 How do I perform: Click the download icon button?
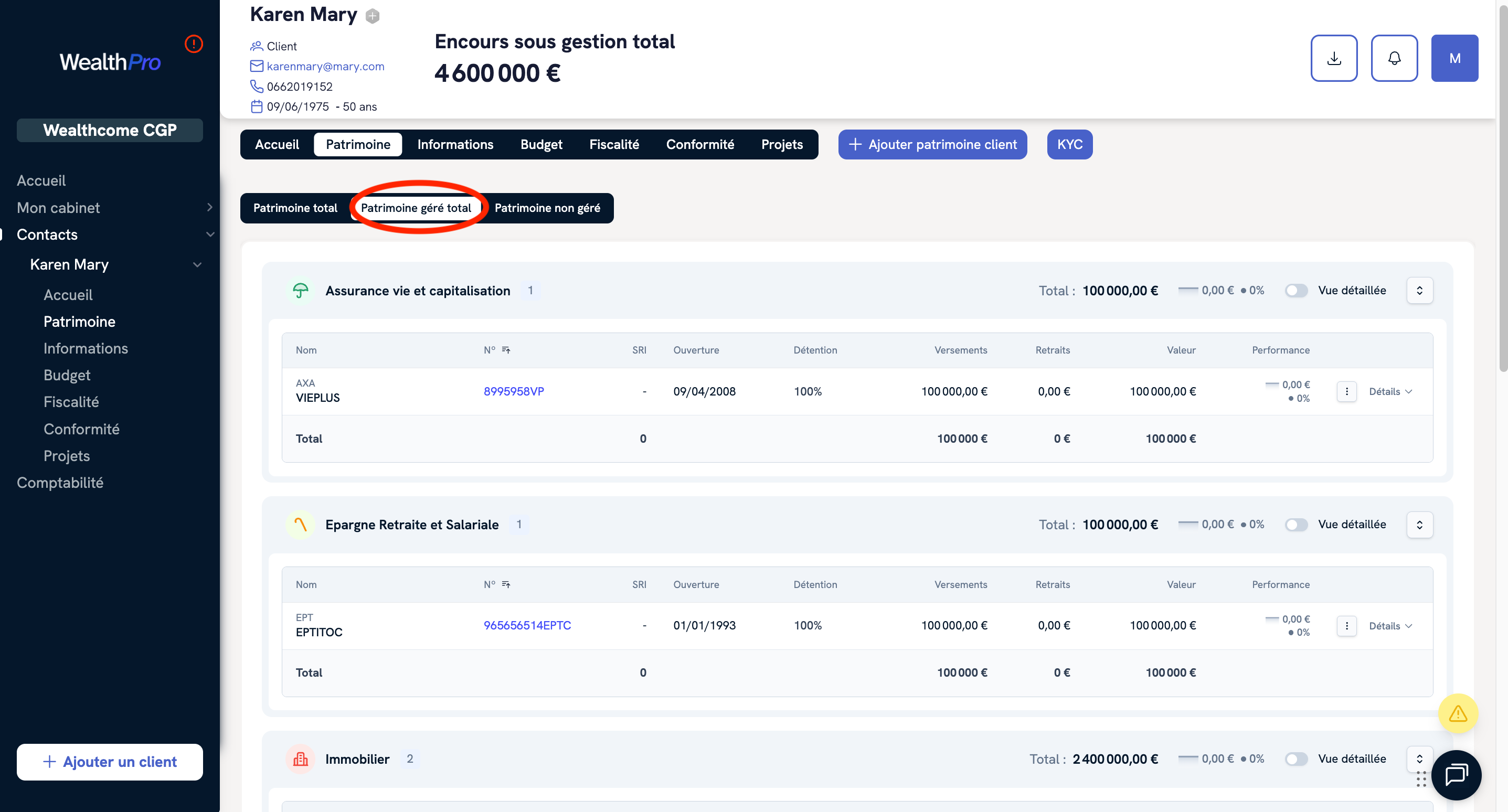[x=1334, y=58]
